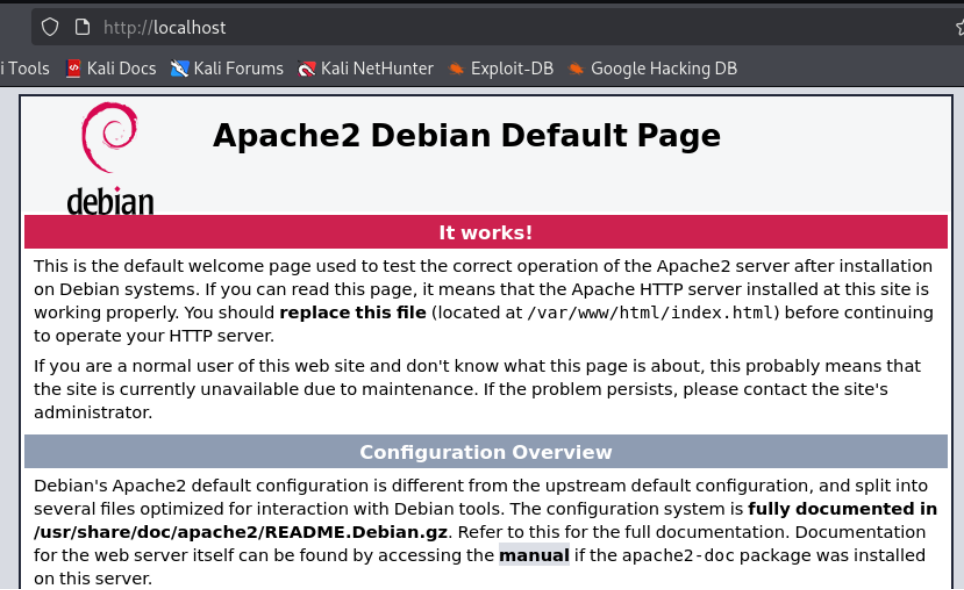The width and height of the screenshot is (964, 590).
Task: Open the Kali Forums bookmark
Action: [x=227, y=68]
